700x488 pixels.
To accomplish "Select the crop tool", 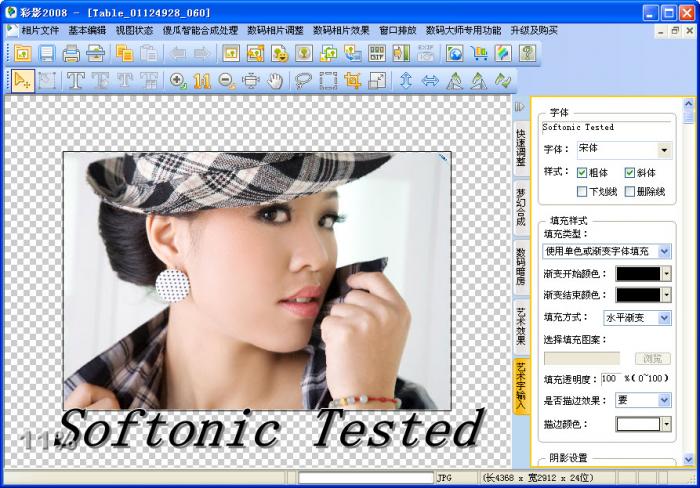I will 353,81.
